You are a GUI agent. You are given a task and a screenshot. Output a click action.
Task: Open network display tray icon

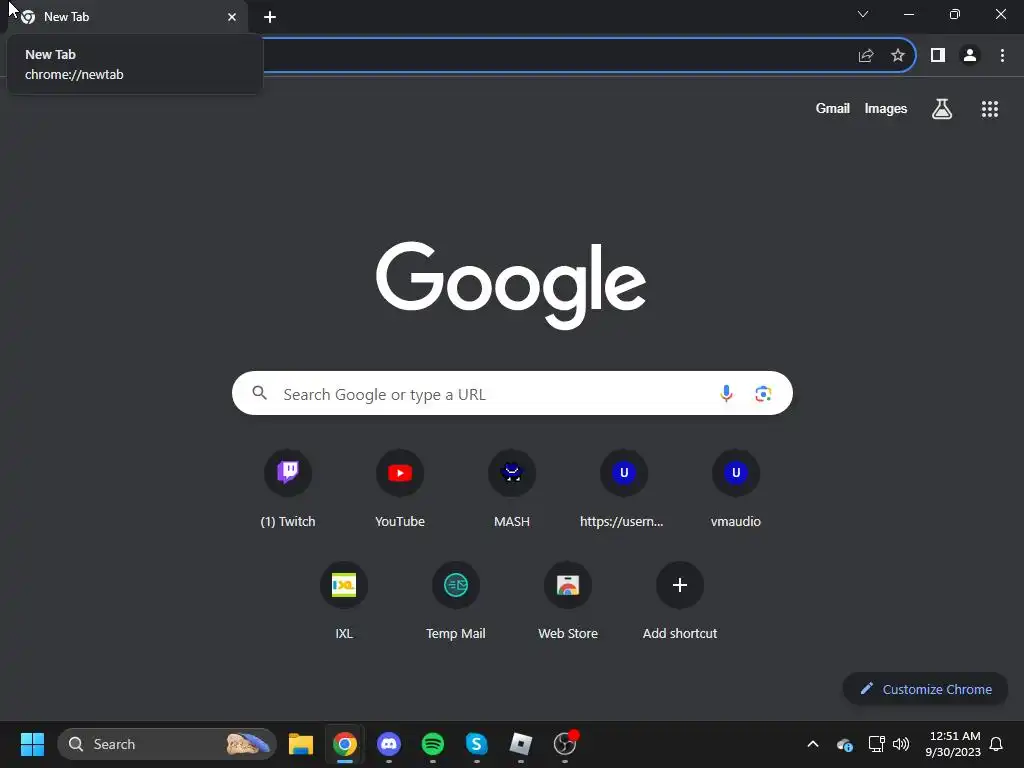point(876,744)
